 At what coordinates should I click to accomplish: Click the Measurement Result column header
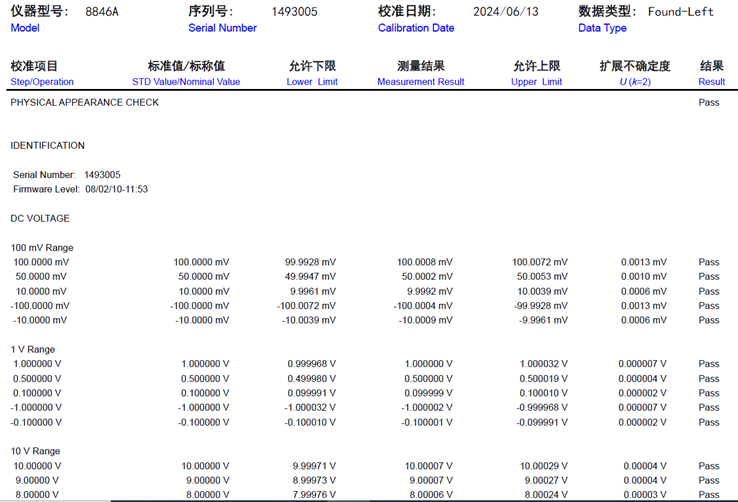click(421, 82)
